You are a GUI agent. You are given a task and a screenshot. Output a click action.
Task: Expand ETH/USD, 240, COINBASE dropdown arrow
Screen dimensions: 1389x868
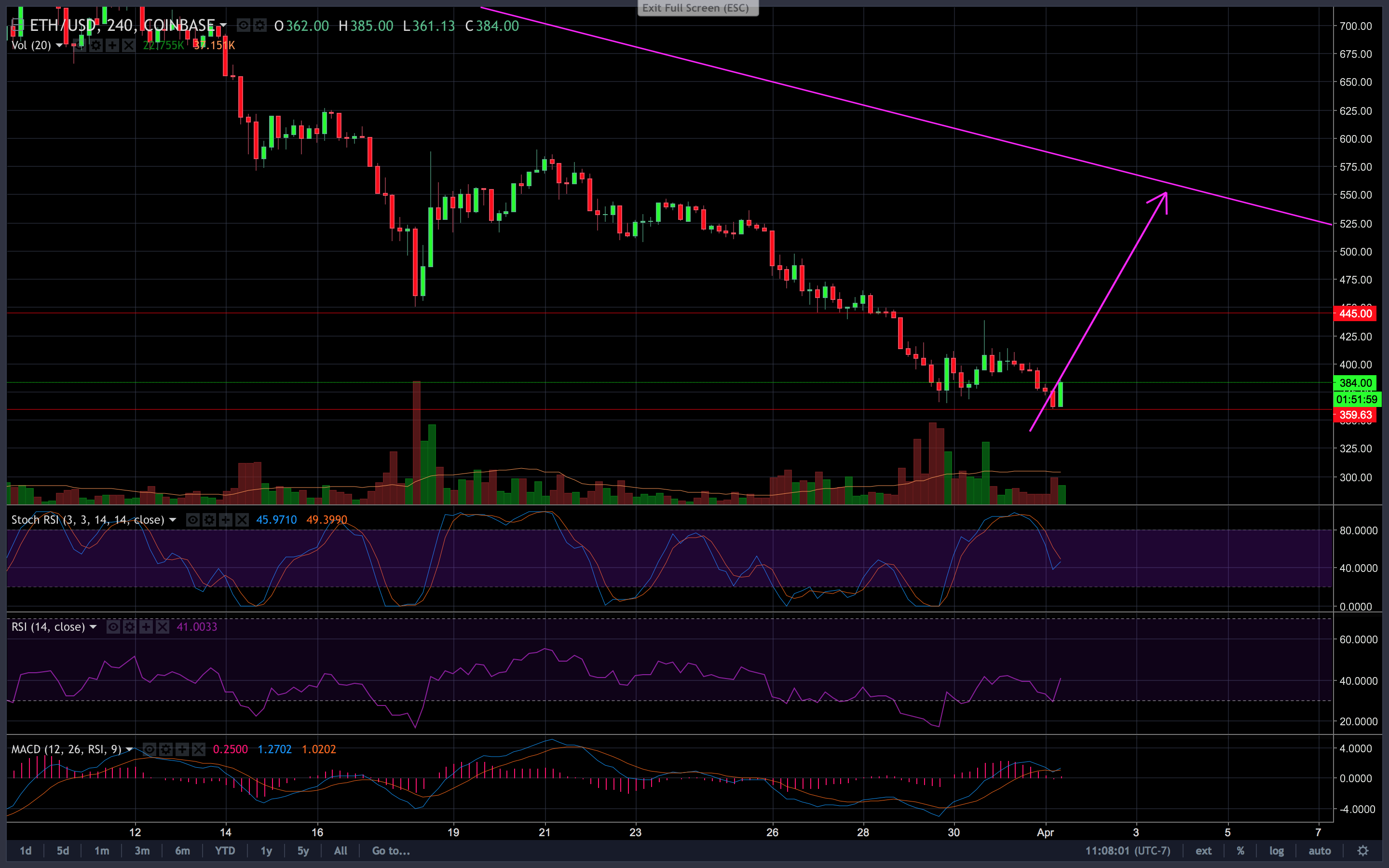(x=223, y=26)
